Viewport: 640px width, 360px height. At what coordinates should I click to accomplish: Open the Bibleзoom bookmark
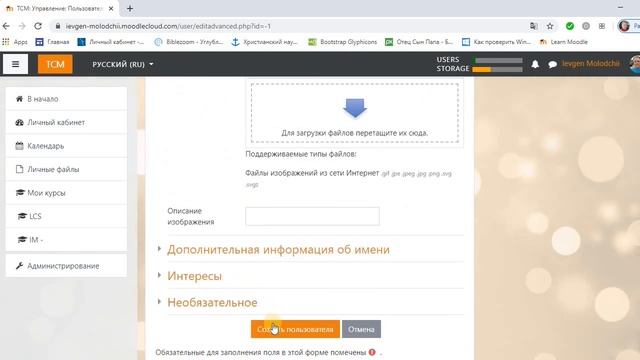(189, 42)
